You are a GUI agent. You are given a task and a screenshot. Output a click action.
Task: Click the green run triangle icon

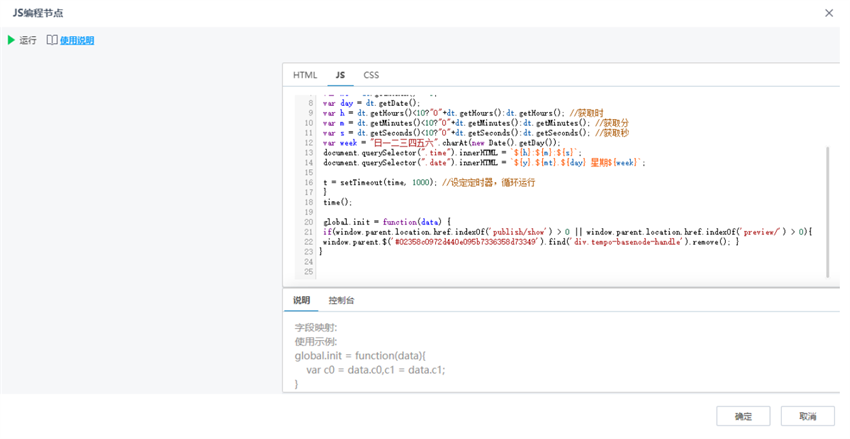point(12,40)
